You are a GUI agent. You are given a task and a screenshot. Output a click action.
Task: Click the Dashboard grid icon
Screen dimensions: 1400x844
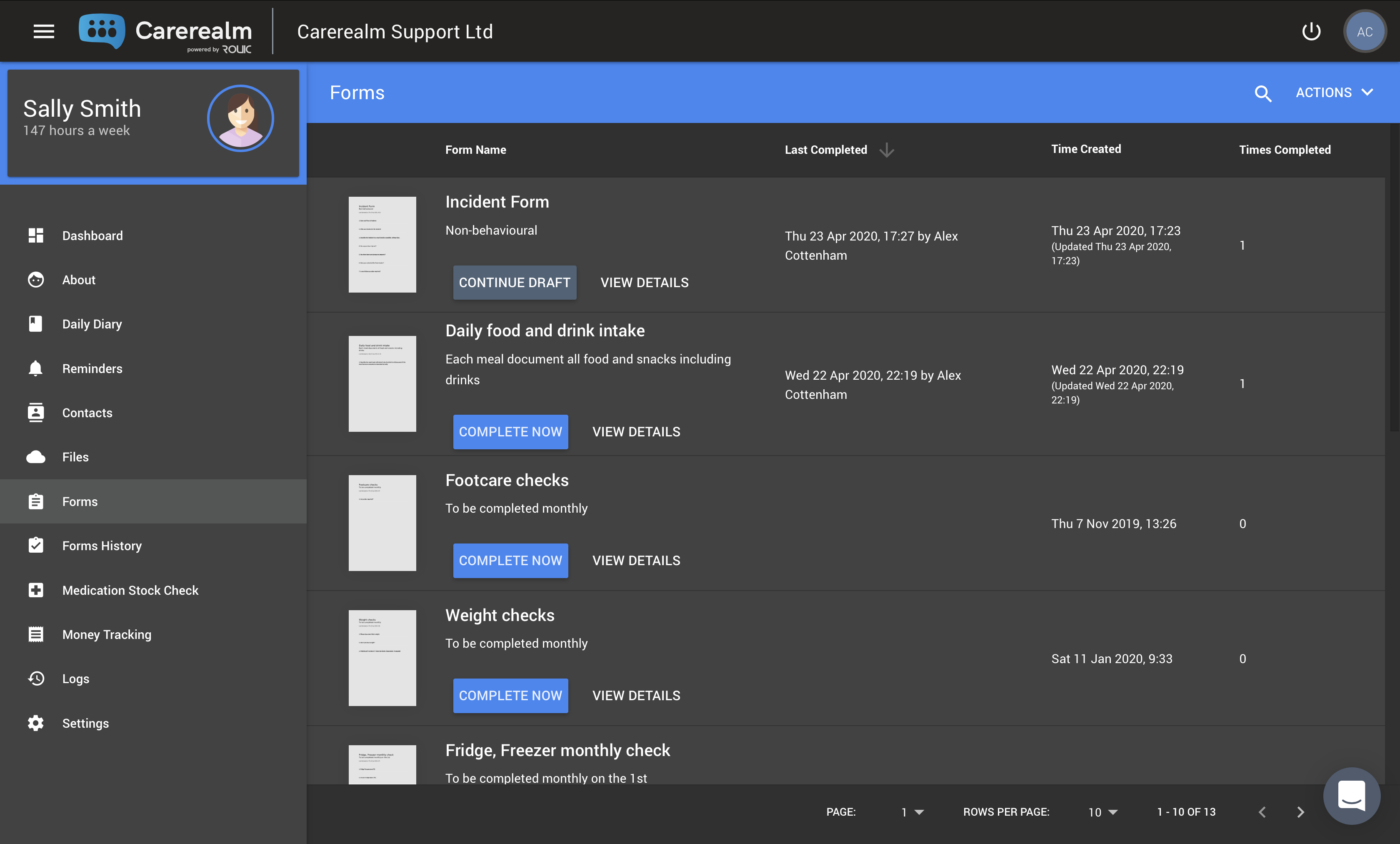pos(36,235)
